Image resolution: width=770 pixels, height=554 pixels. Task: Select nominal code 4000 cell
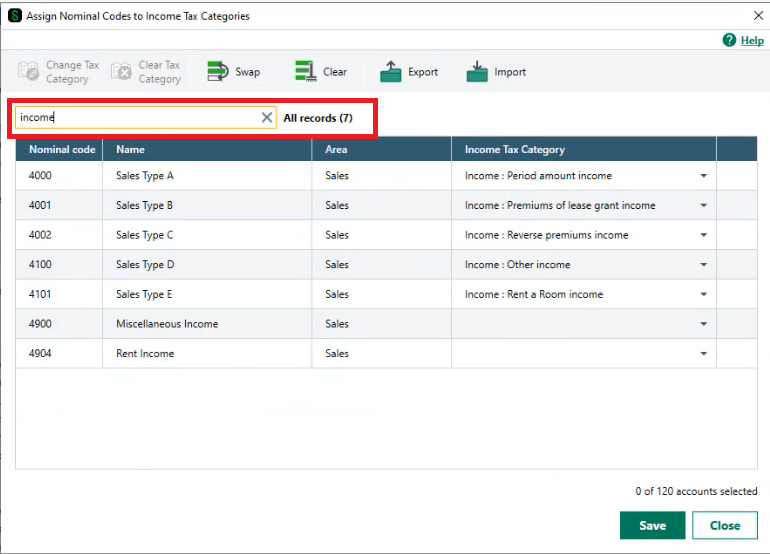[x=59, y=176]
